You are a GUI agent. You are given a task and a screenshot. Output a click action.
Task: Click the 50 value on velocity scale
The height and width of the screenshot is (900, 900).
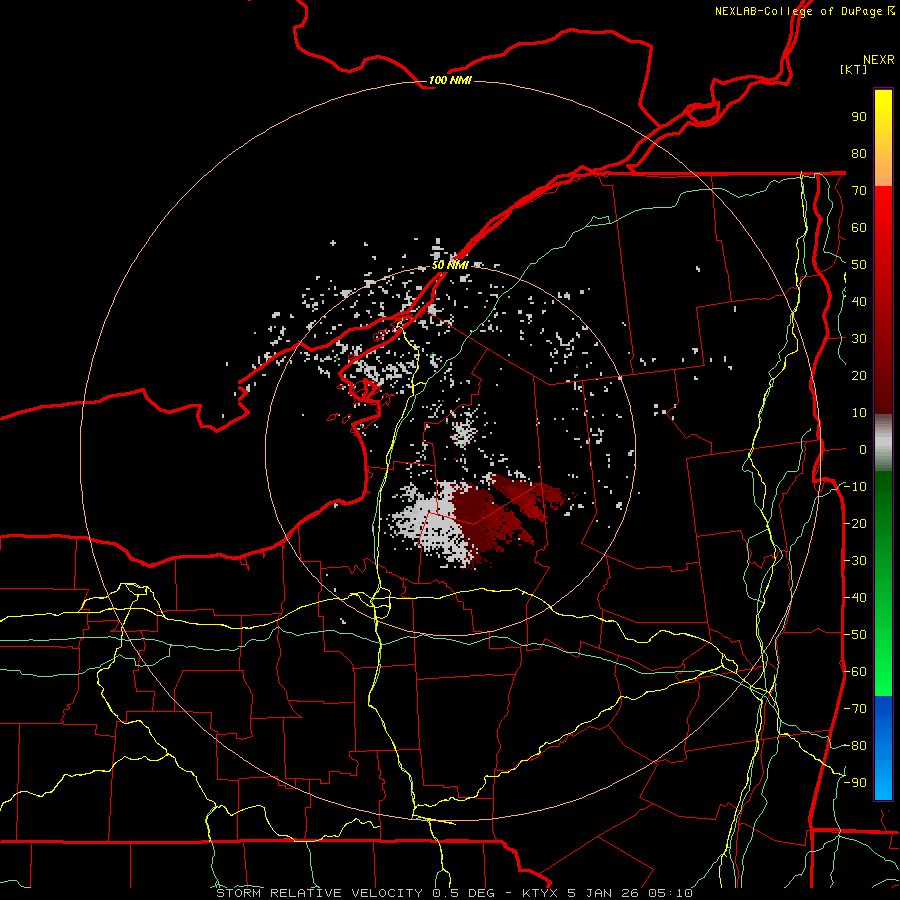click(x=859, y=265)
